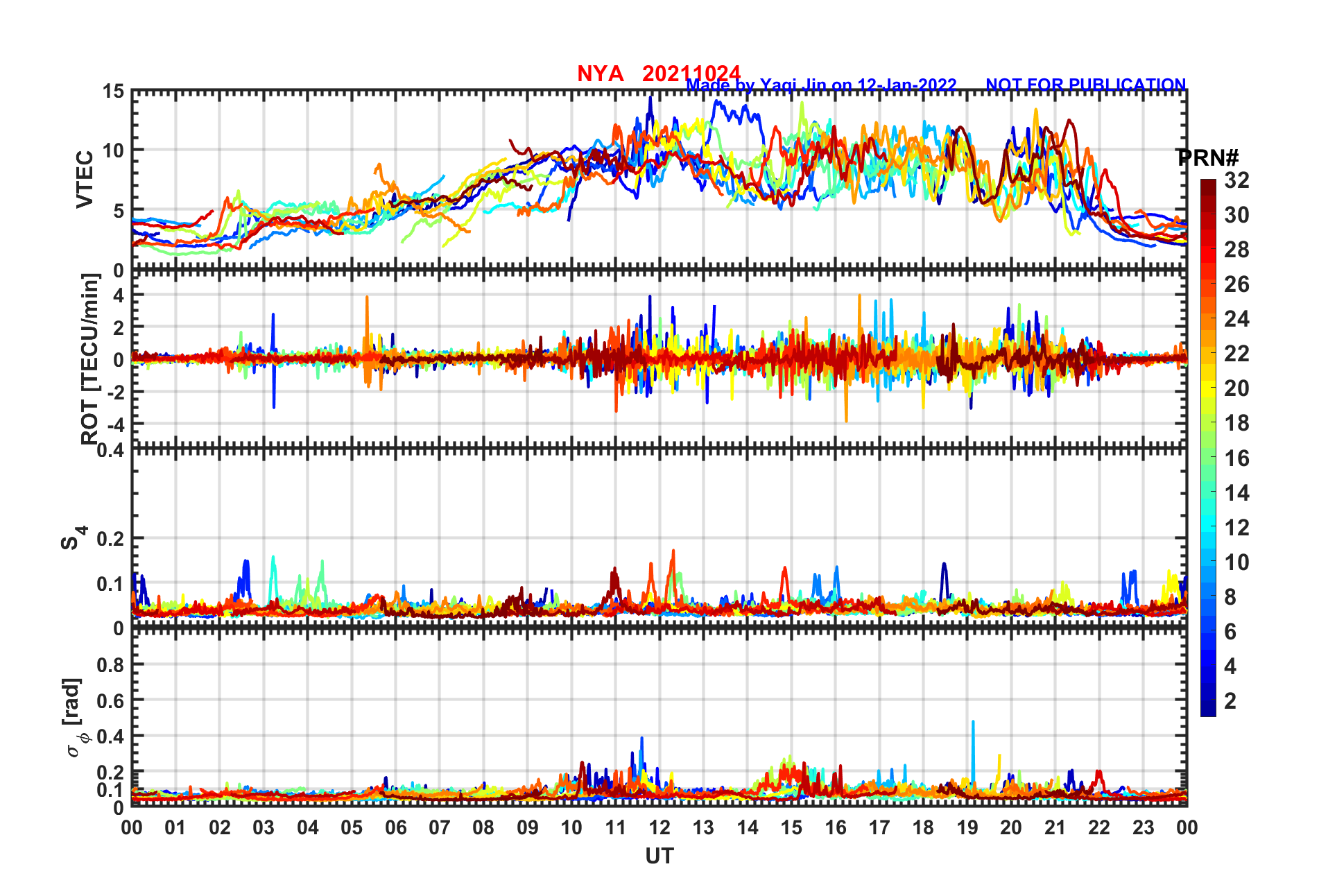
Task: Click the 'Made by Yaqi Jin' credit text
Action: 821,85
